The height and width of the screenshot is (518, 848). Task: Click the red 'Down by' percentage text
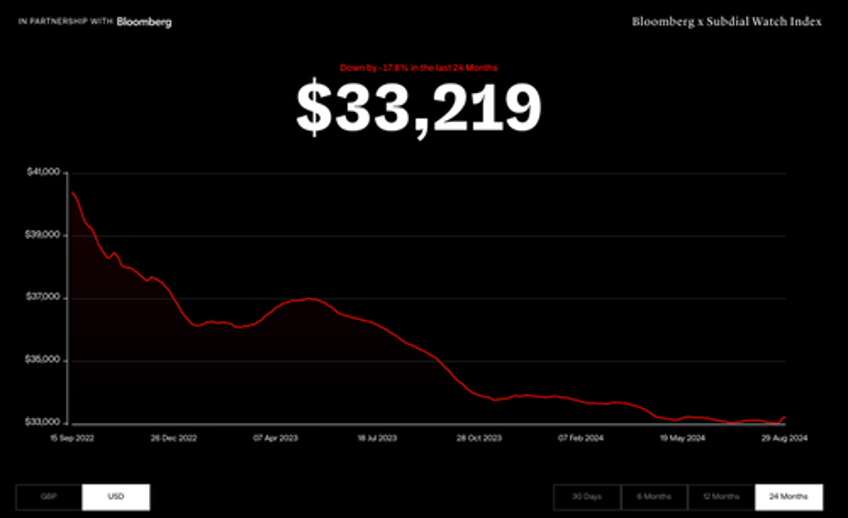[419, 68]
